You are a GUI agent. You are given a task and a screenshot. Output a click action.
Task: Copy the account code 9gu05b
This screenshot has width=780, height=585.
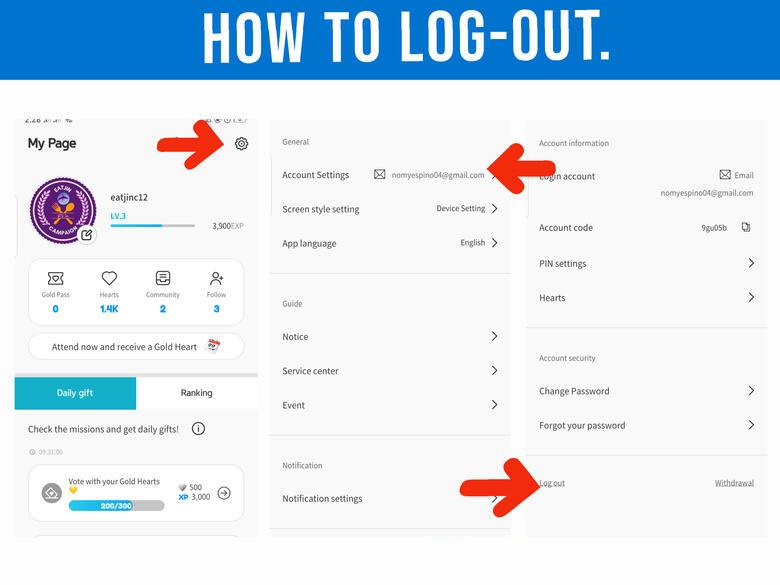point(746,227)
